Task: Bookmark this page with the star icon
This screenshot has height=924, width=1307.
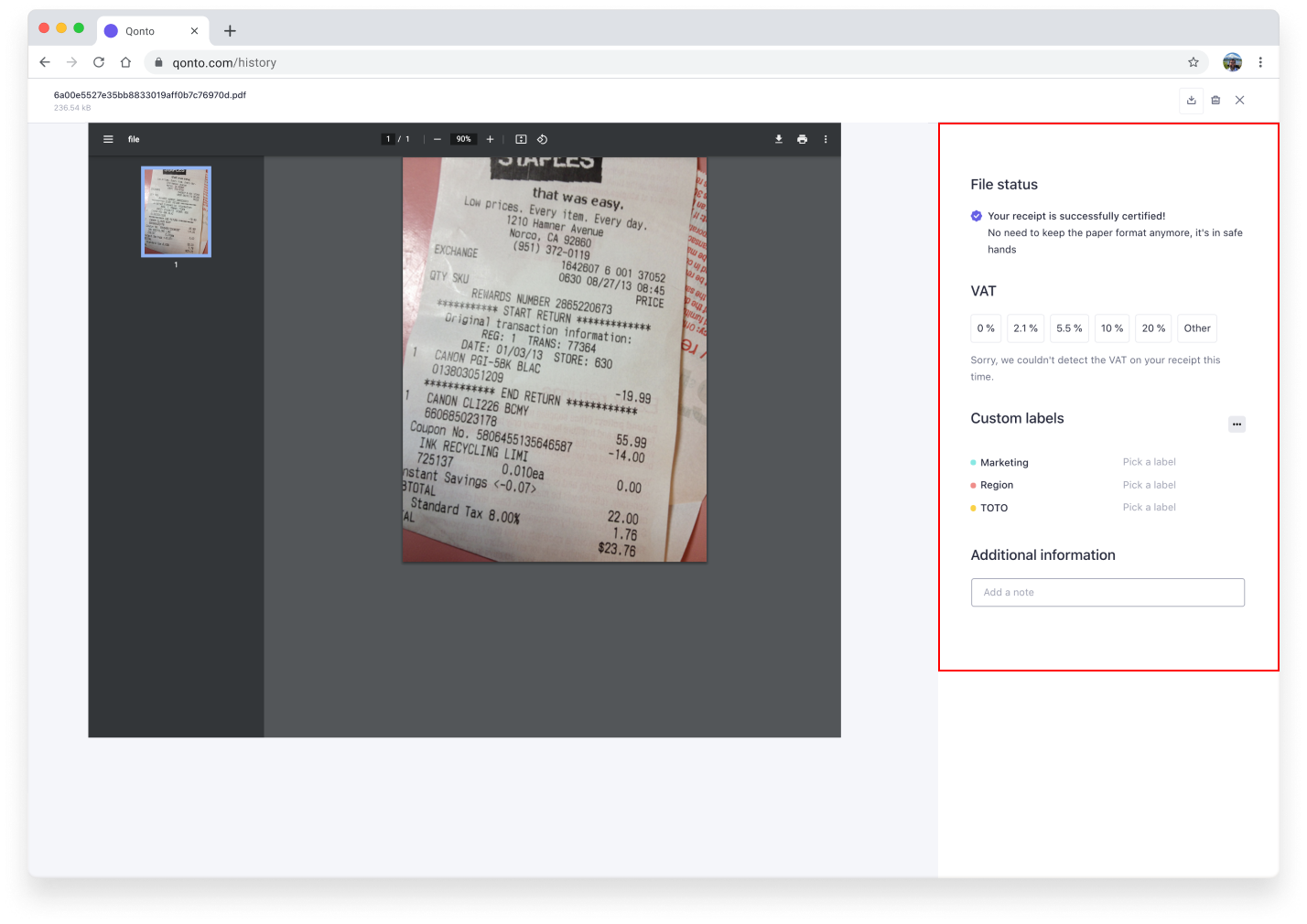Action: click(1194, 62)
